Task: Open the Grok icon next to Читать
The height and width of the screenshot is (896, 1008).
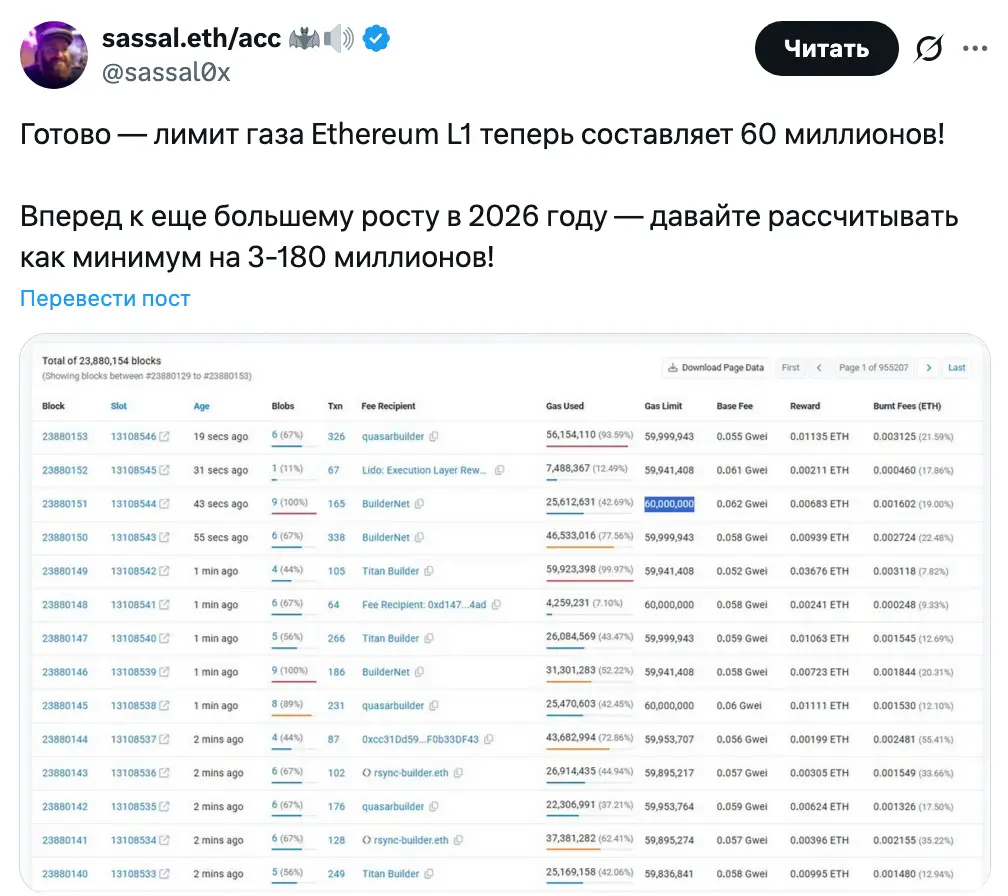Action: 929,49
